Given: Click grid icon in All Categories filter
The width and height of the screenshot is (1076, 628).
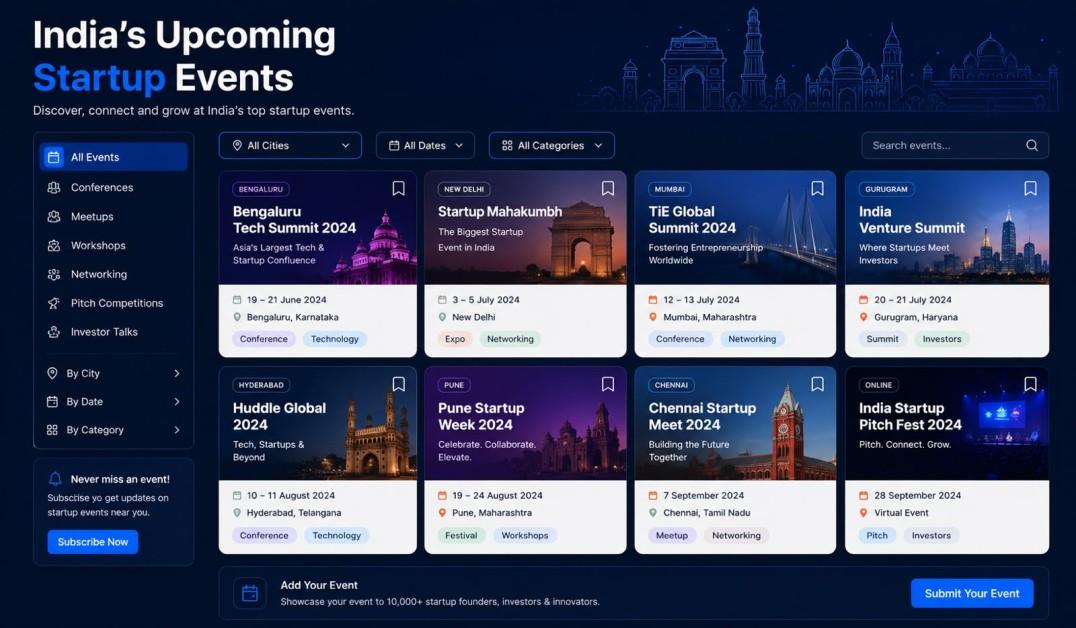Looking at the screenshot, I should pos(507,146).
